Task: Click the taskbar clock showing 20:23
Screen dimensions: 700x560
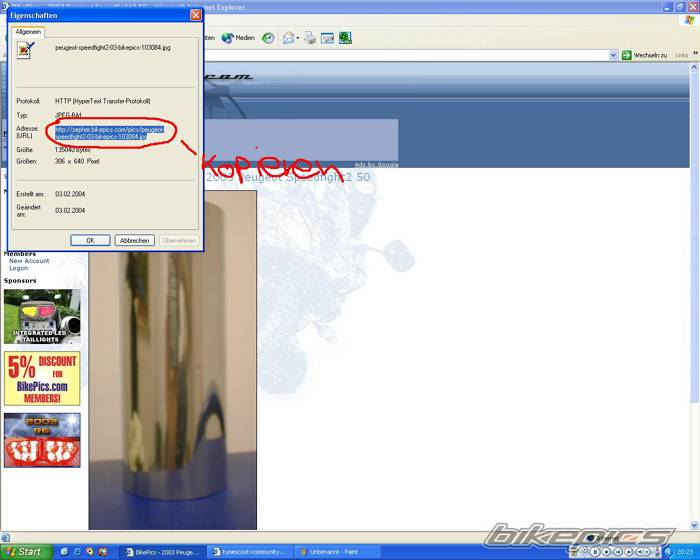Action: pos(684,552)
